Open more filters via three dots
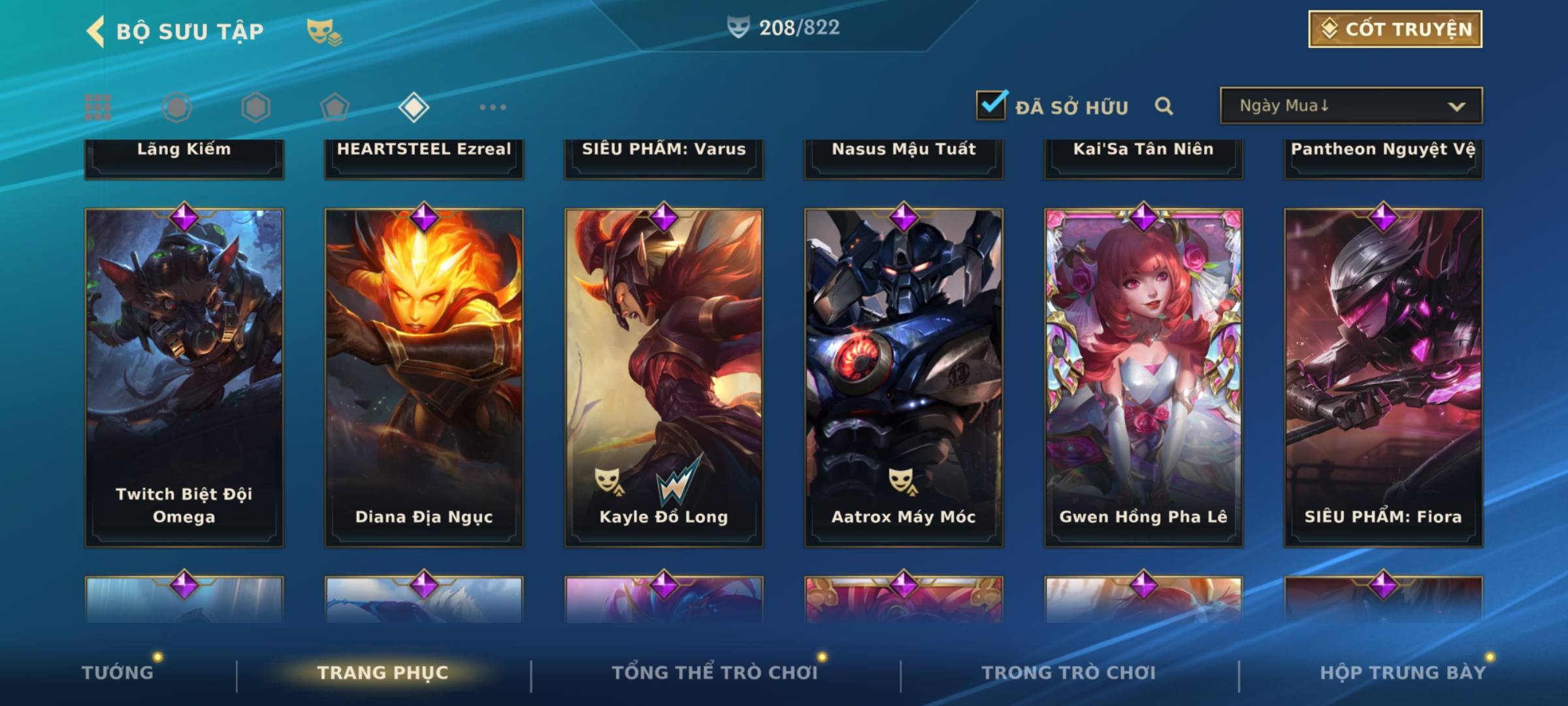This screenshot has width=1568, height=706. coord(493,107)
